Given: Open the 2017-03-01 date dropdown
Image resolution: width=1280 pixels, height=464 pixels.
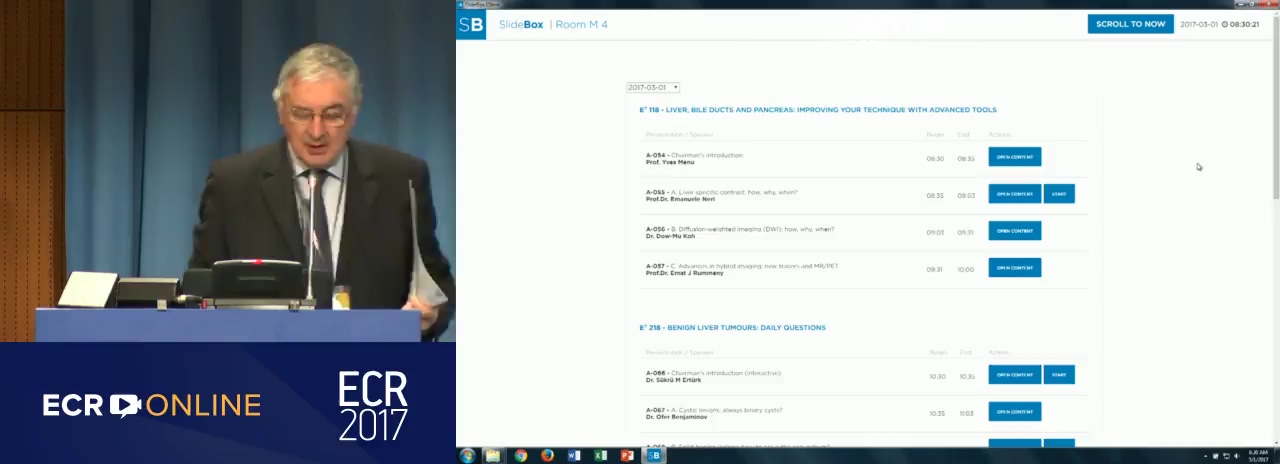Looking at the screenshot, I should pyautogui.click(x=653, y=88).
